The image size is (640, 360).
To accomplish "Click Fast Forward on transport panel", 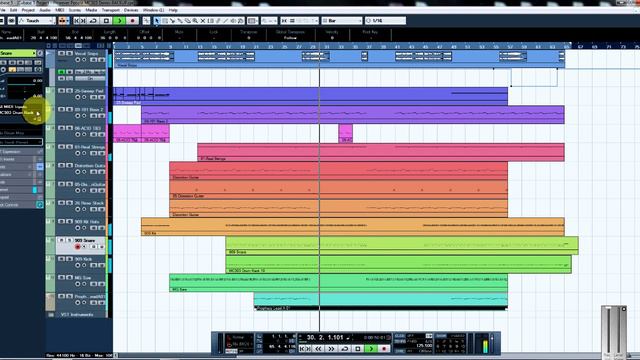I will [331, 349].
